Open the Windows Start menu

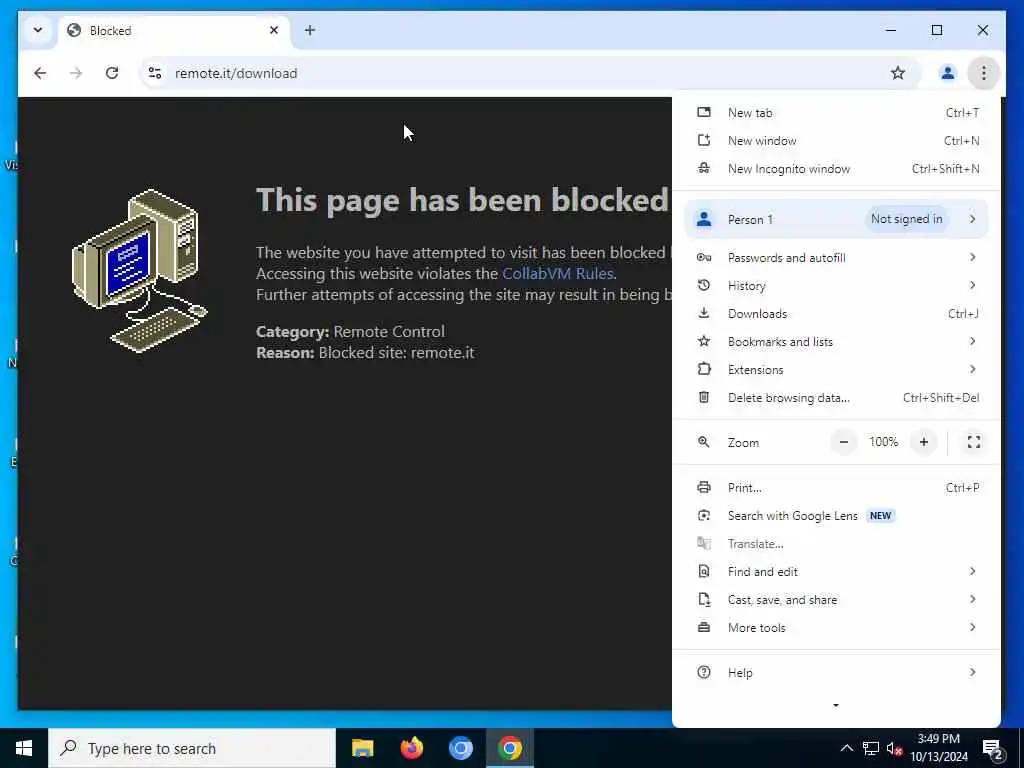[24, 748]
